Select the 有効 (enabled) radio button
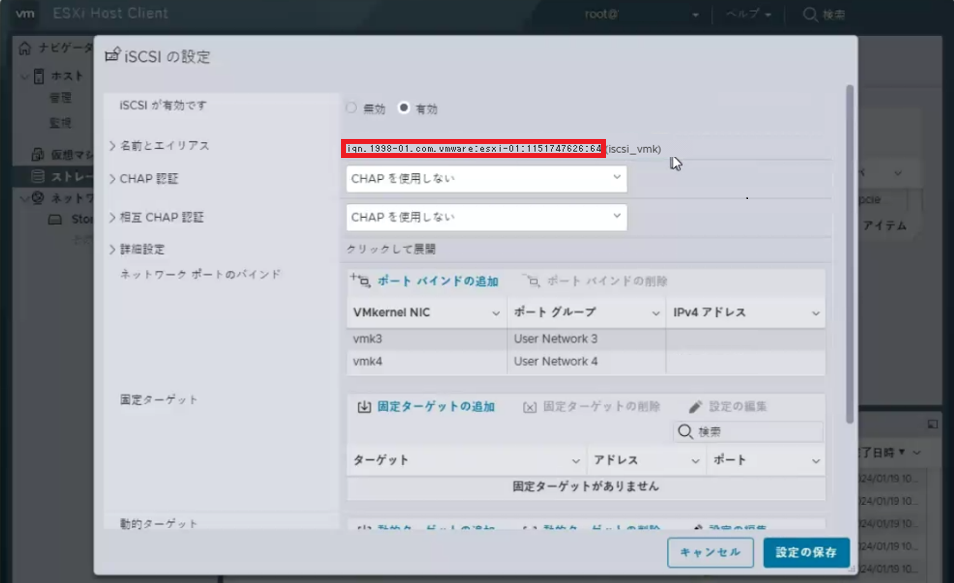This screenshot has width=954, height=583. tap(404, 108)
